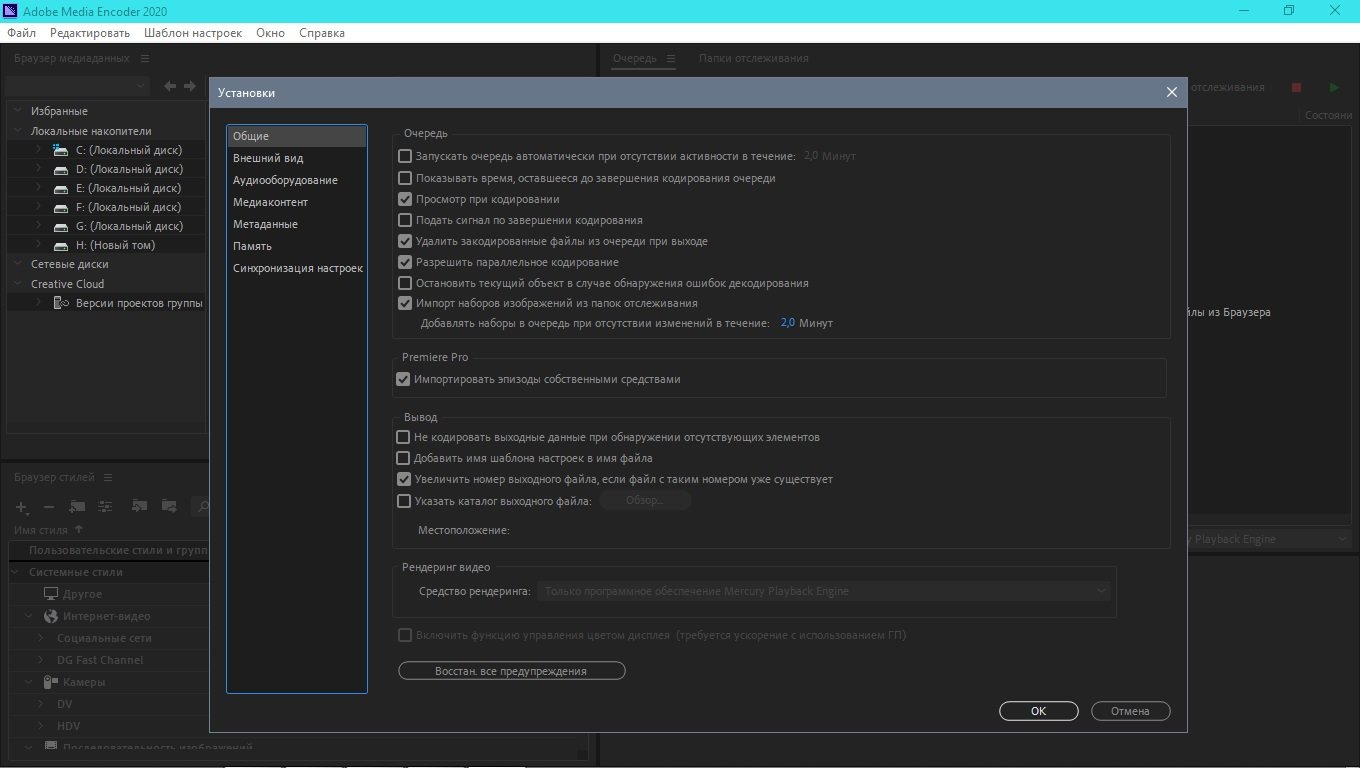This screenshot has width=1360, height=768.
Task: Click the preset settings sliders icon
Action: click(x=105, y=507)
